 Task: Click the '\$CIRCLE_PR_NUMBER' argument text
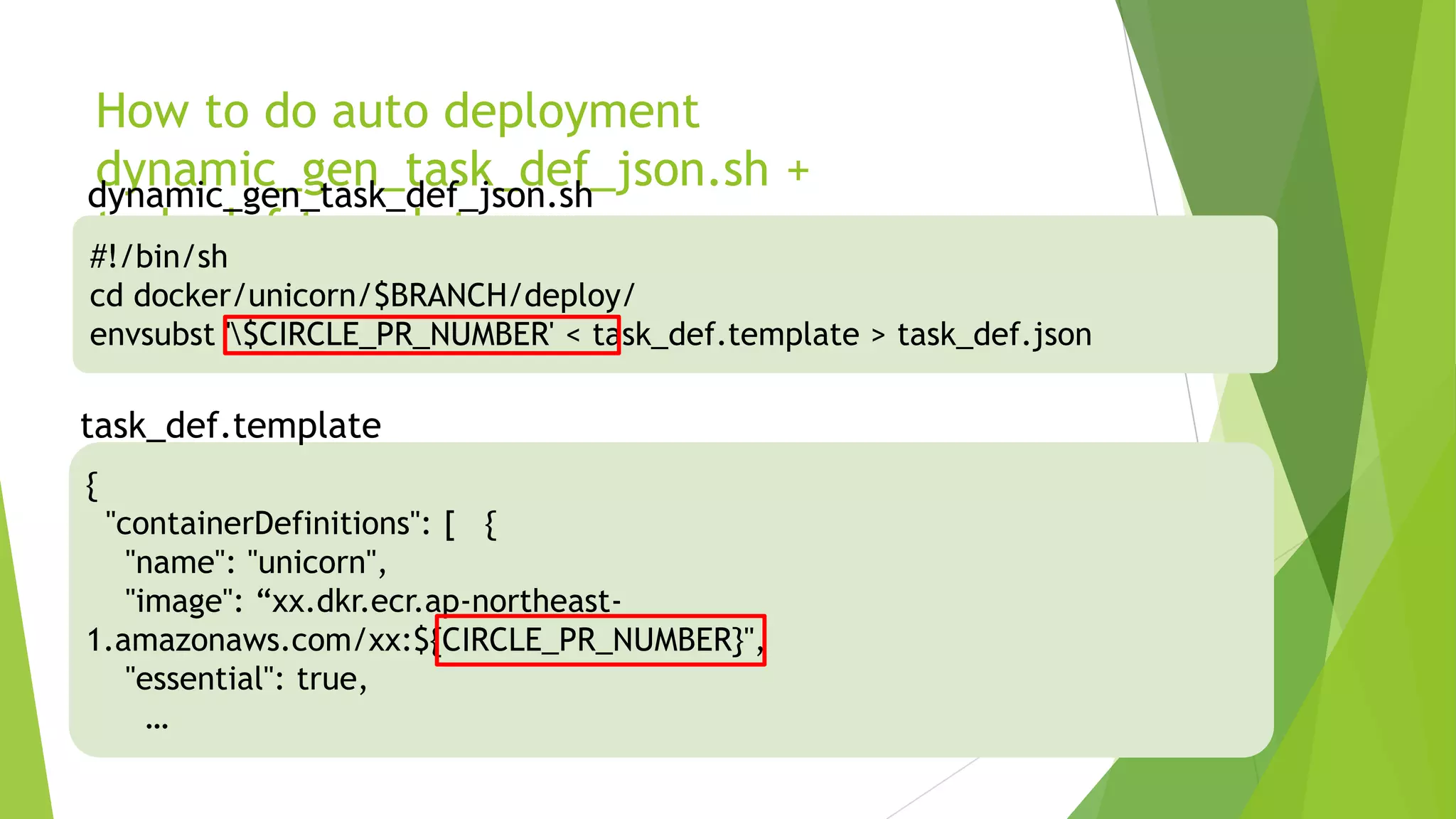click(390, 334)
